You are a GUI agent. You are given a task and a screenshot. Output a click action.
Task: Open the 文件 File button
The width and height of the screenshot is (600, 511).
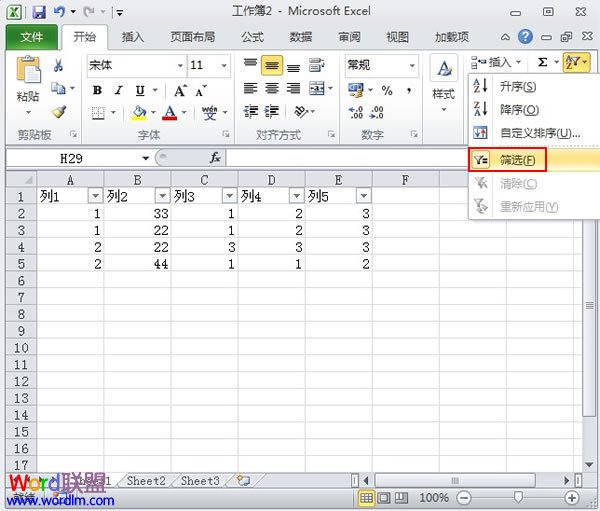point(32,37)
